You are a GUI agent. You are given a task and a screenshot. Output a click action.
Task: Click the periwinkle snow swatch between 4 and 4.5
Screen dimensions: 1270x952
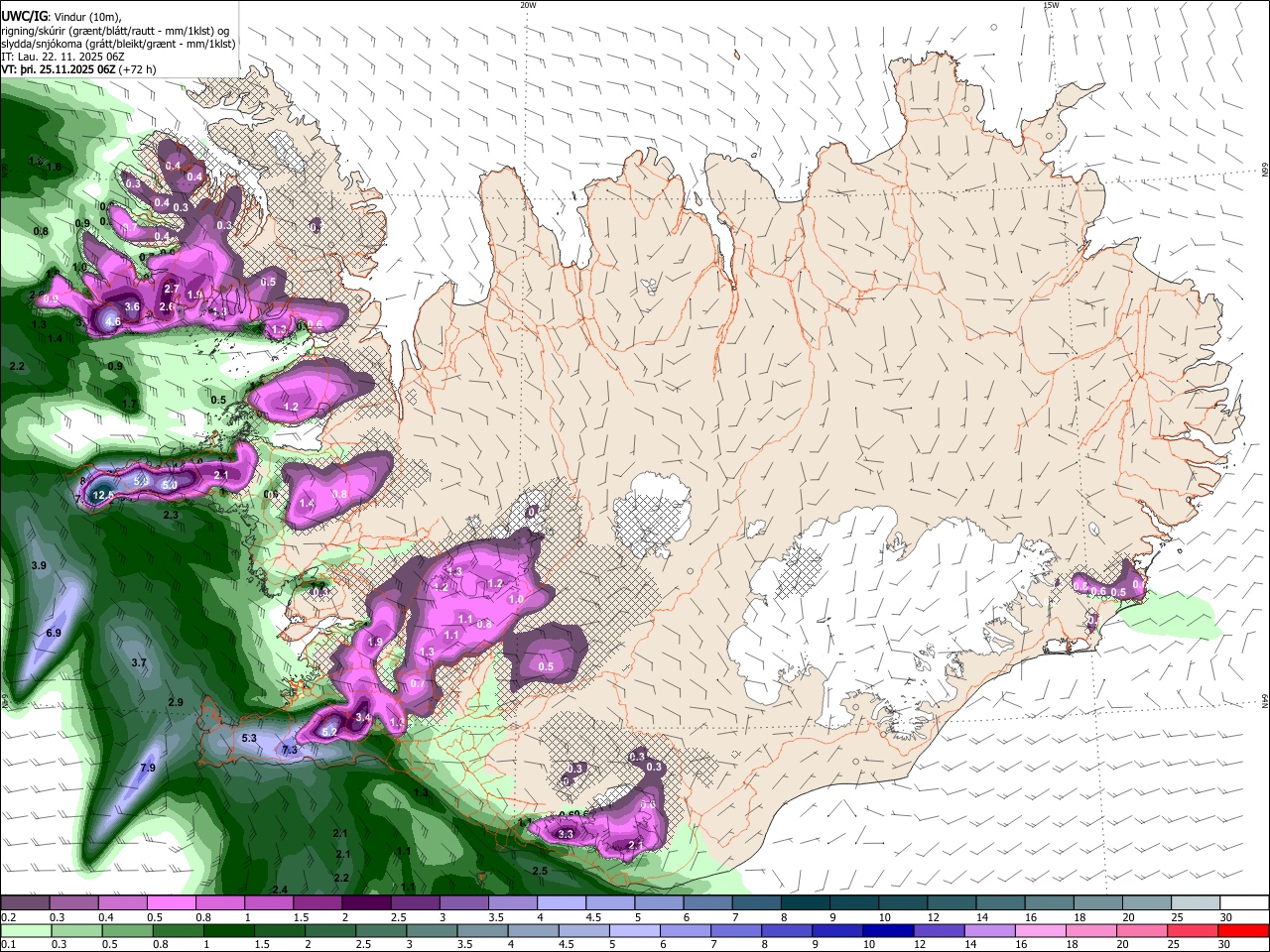tap(560, 903)
